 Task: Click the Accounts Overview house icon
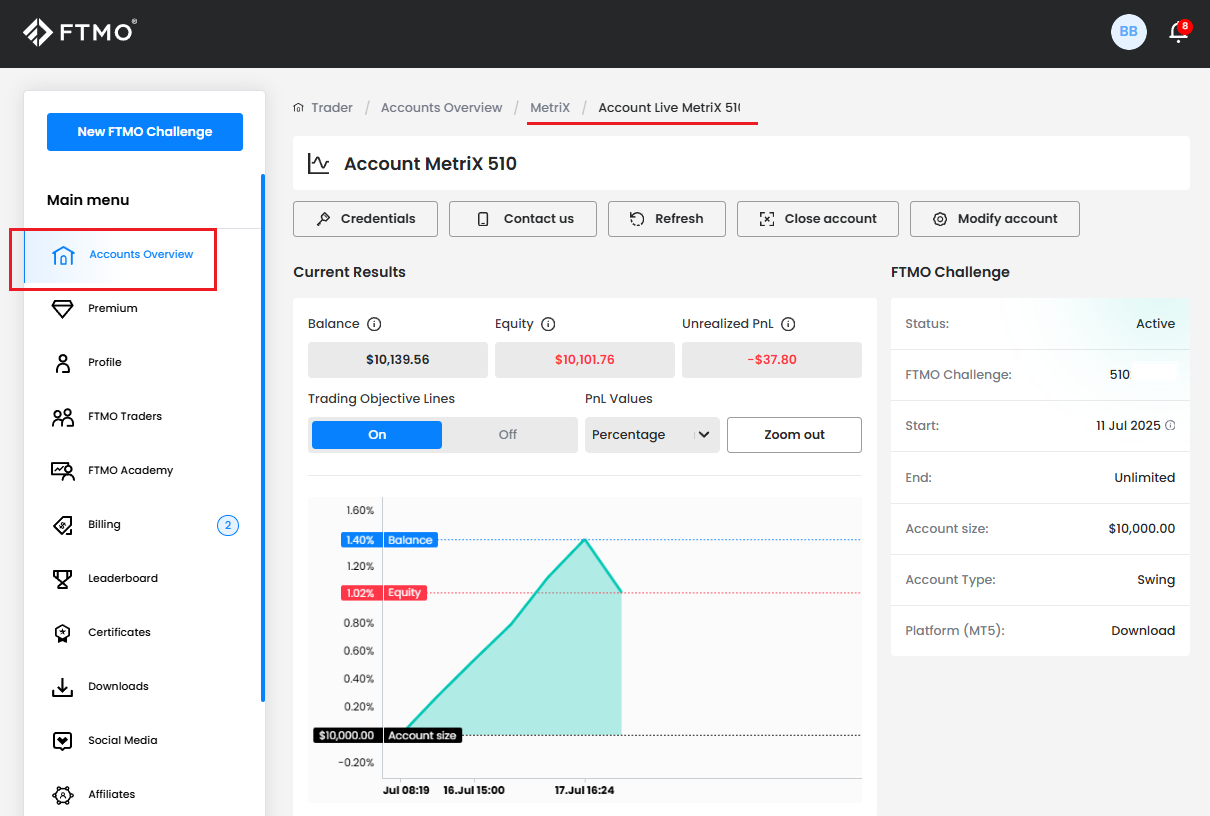[x=63, y=256]
